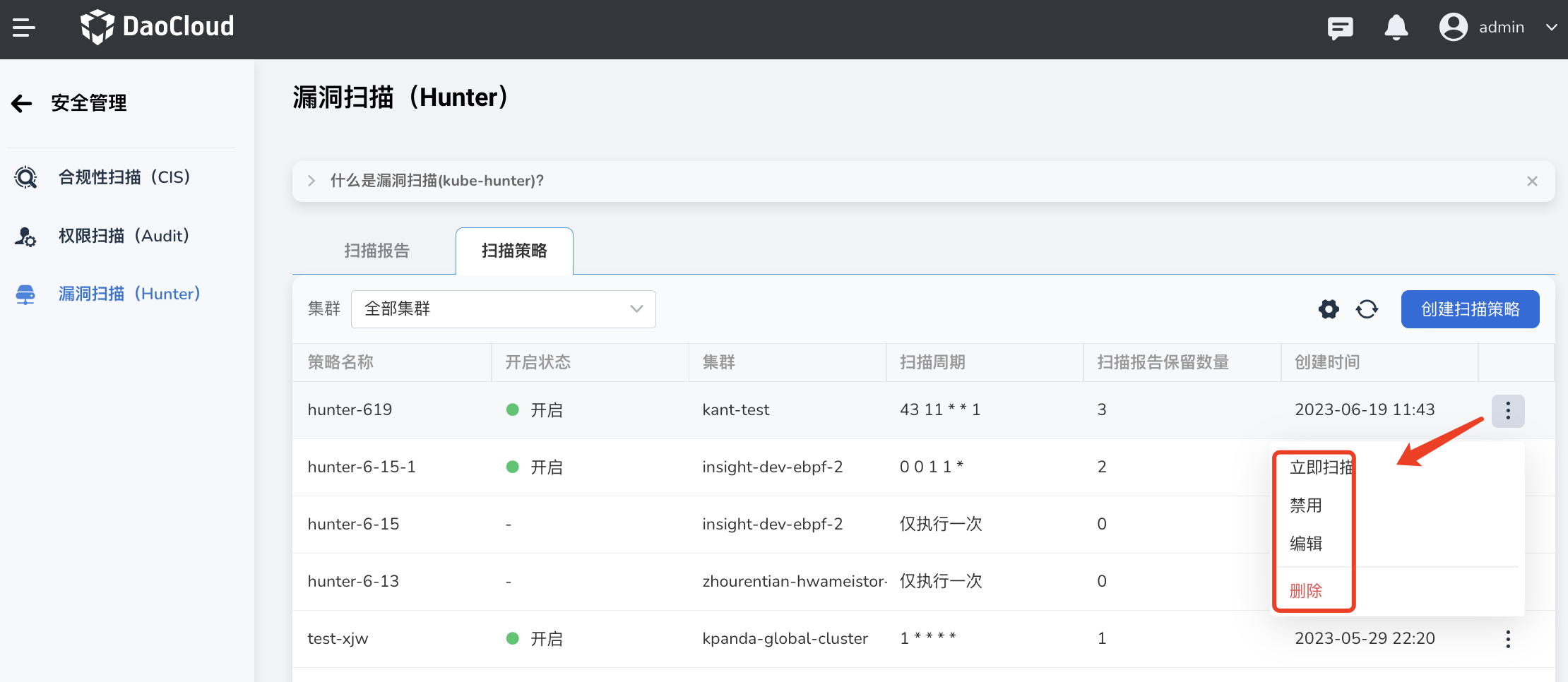Click the CIS scan magnifier icon

tap(25, 177)
